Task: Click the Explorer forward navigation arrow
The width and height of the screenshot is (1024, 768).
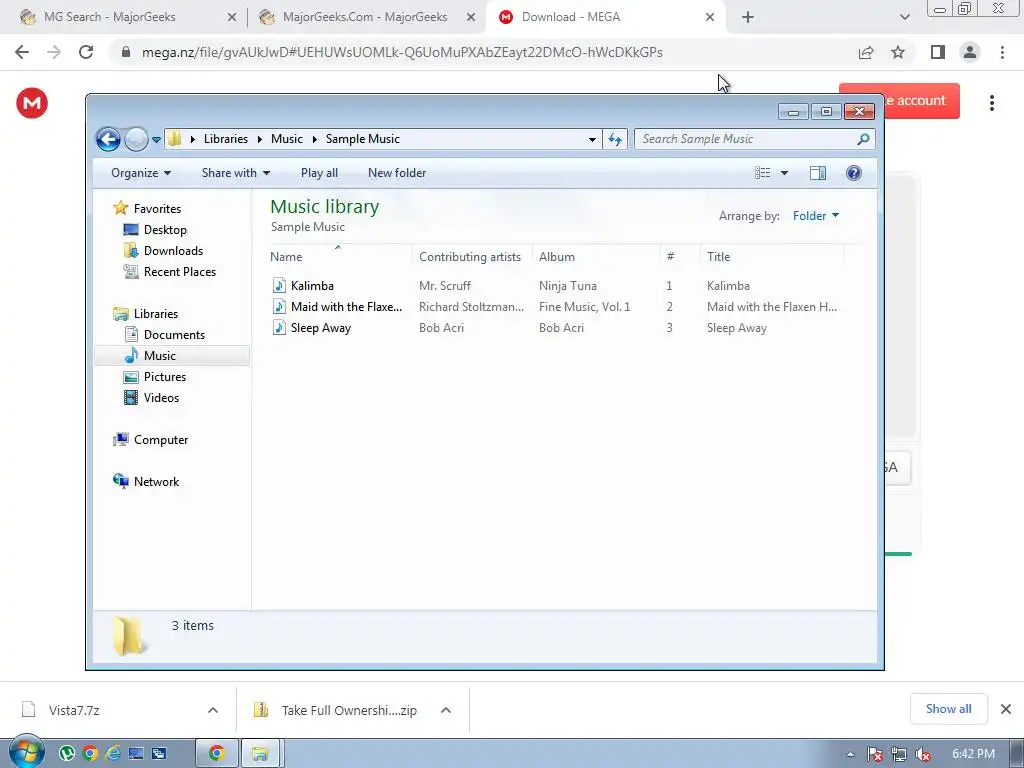Action: point(136,139)
